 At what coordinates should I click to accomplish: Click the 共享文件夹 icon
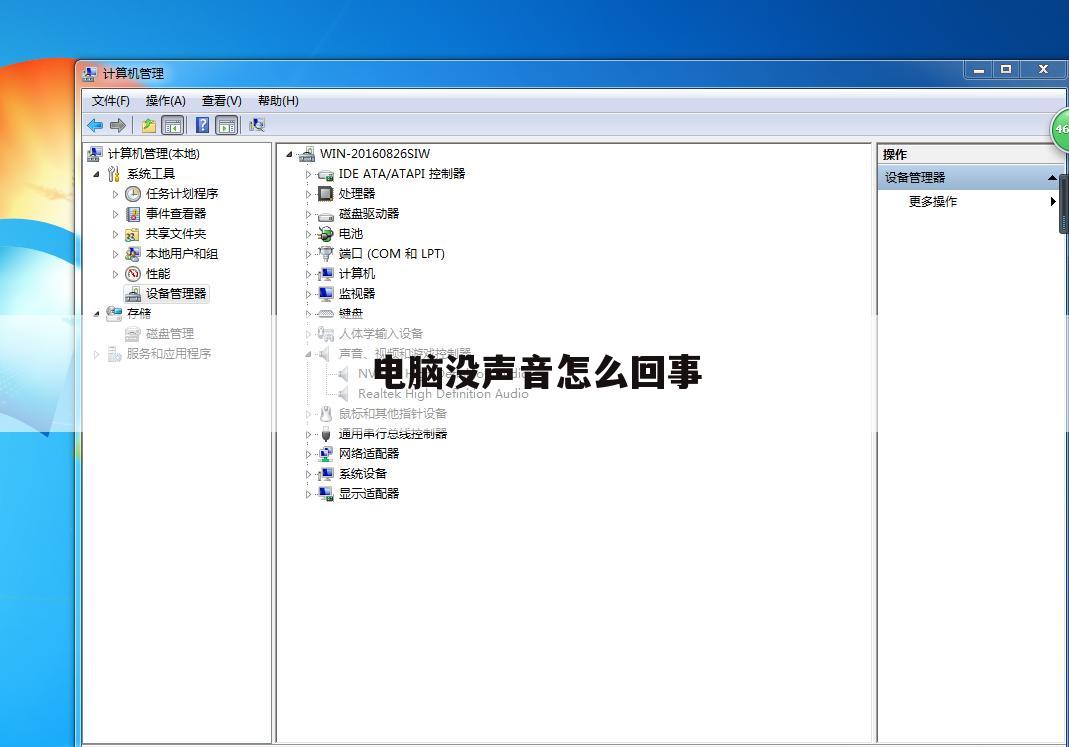click(x=132, y=234)
